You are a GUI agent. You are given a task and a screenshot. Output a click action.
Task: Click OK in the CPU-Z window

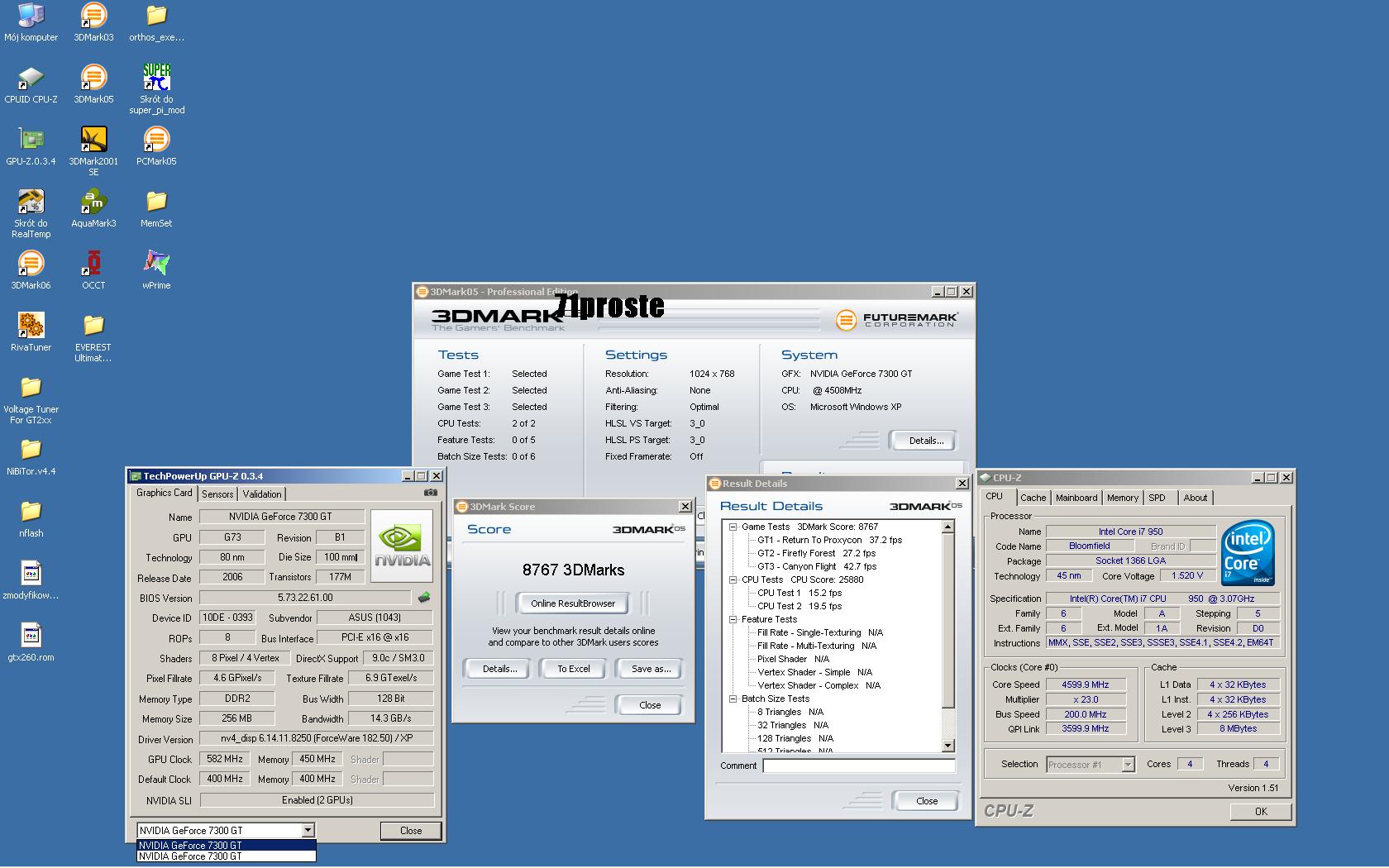click(x=1261, y=812)
